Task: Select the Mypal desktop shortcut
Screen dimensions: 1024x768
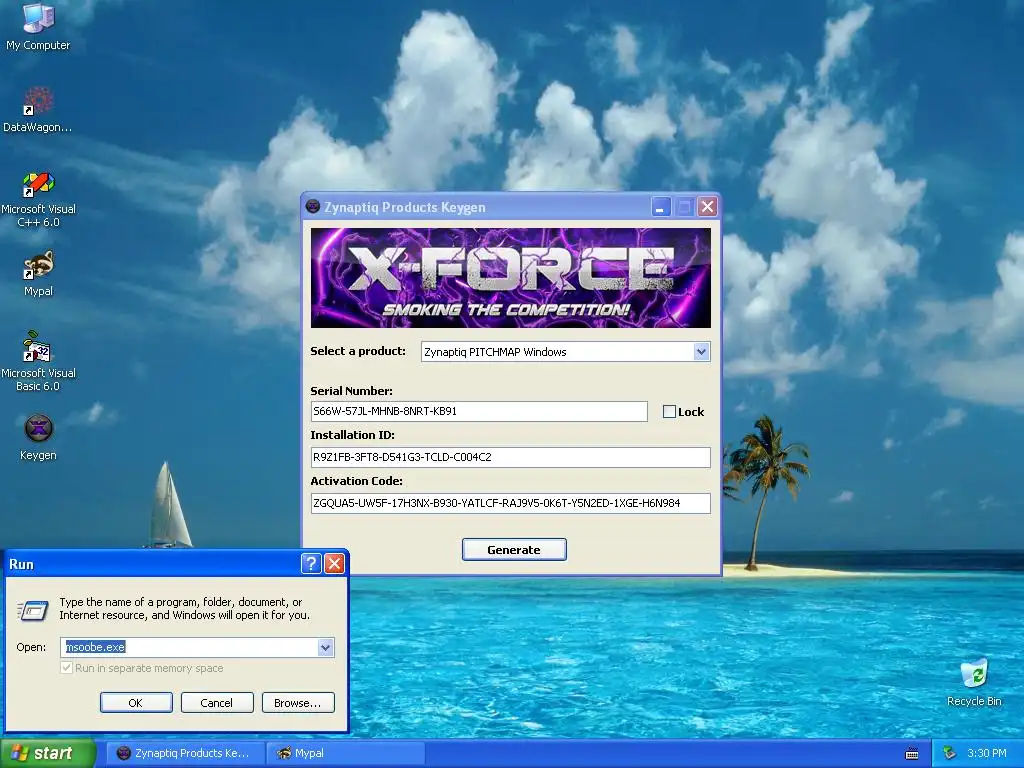Action: coord(38,274)
